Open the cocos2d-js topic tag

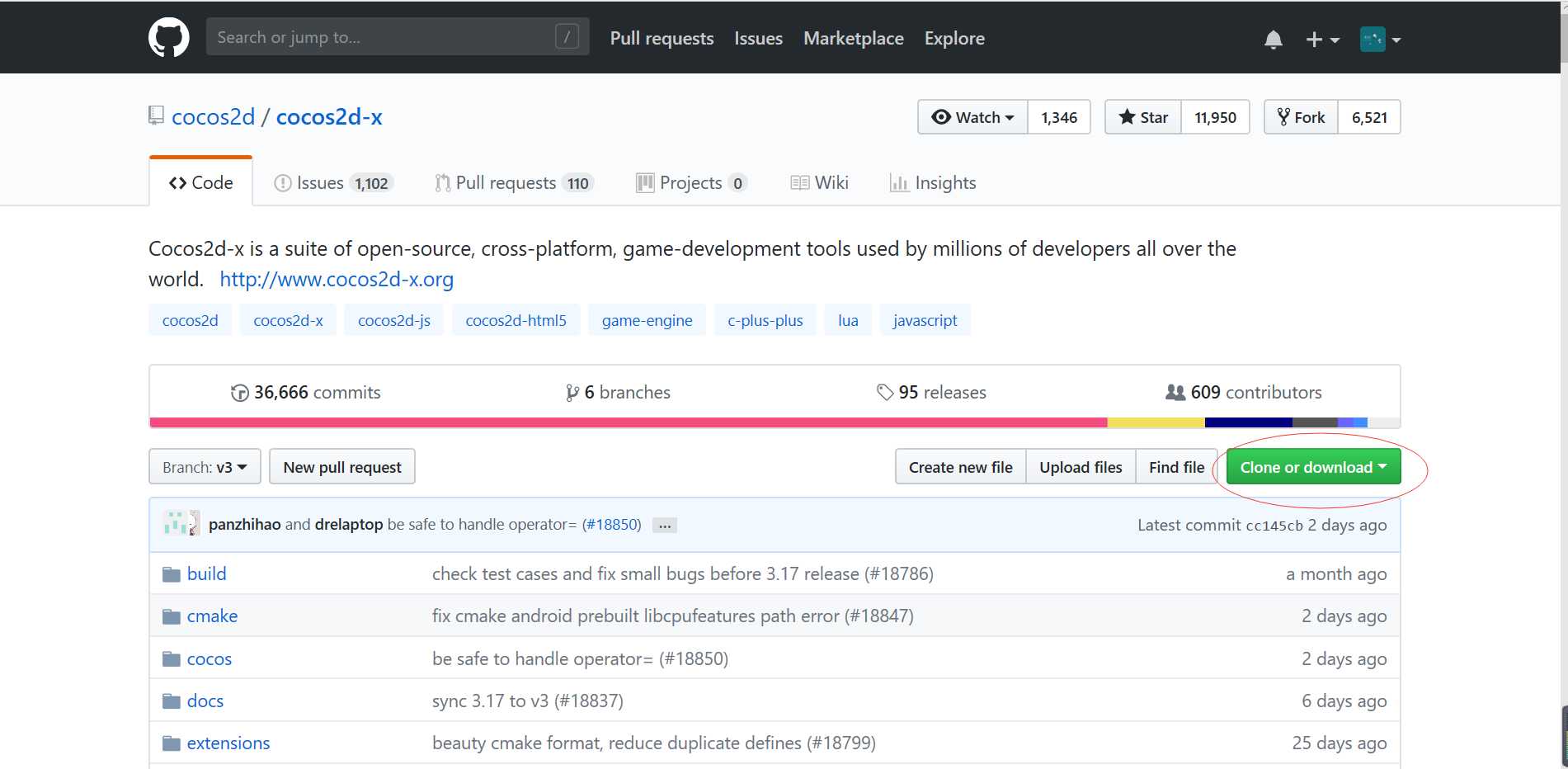394,320
